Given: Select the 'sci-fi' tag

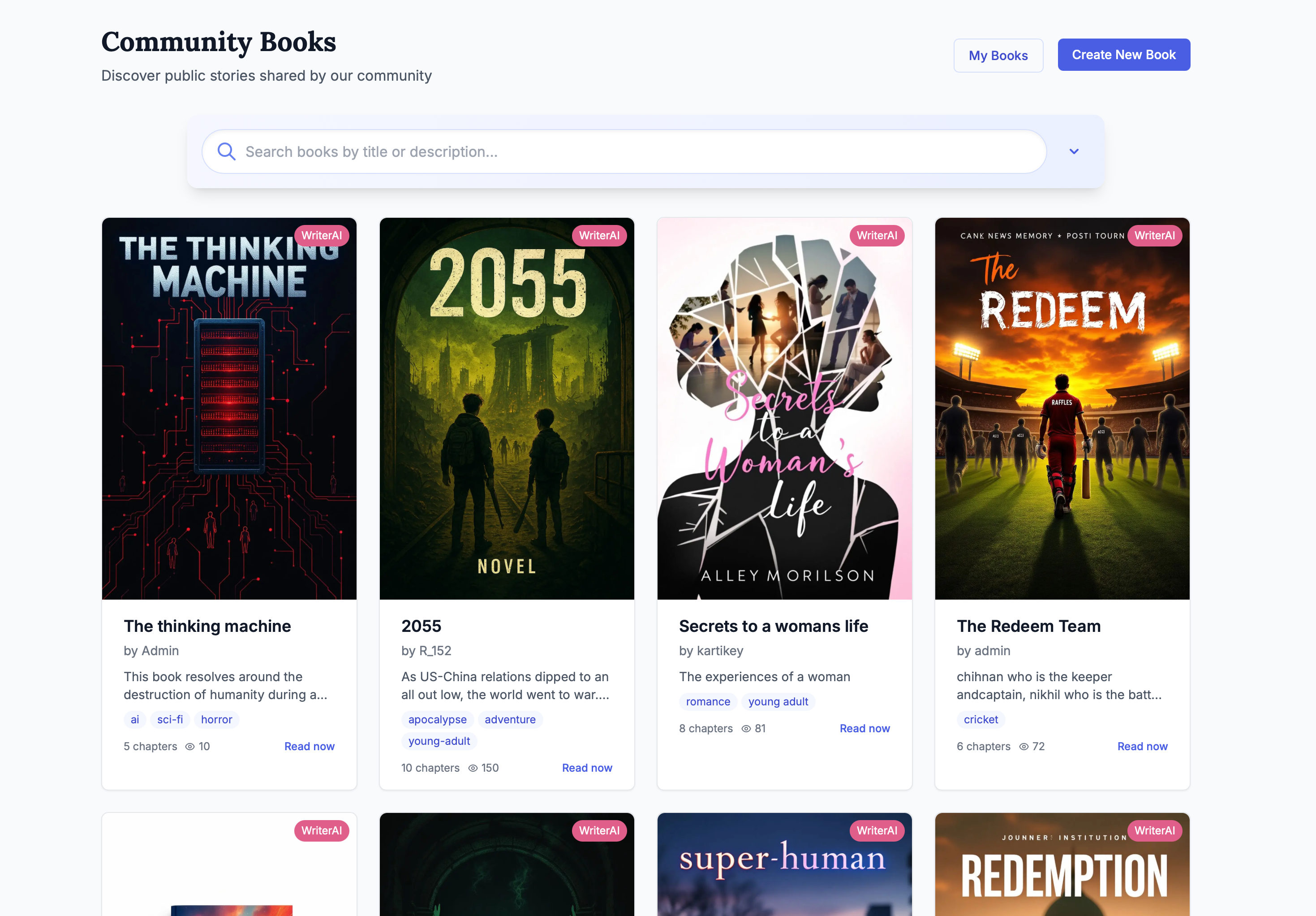Looking at the screenshot, I should (170, 719).
